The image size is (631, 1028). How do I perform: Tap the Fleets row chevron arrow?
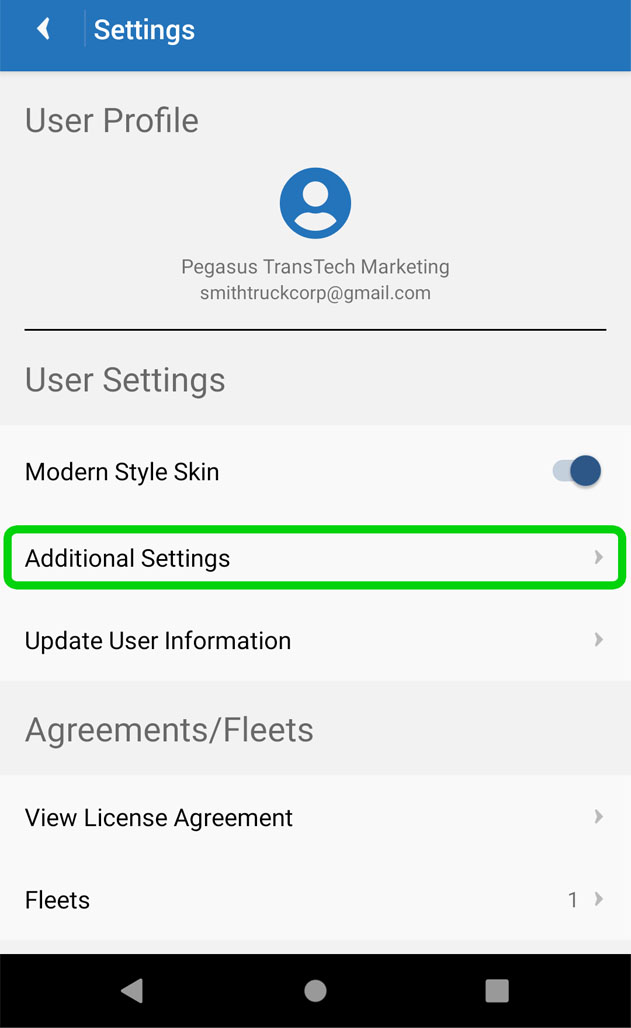coord(599,899)
